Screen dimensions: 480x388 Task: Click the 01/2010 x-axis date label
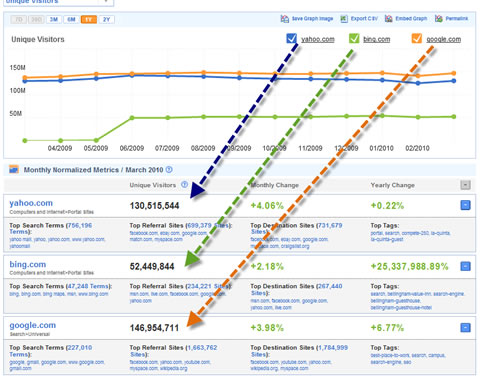(381, 148)
